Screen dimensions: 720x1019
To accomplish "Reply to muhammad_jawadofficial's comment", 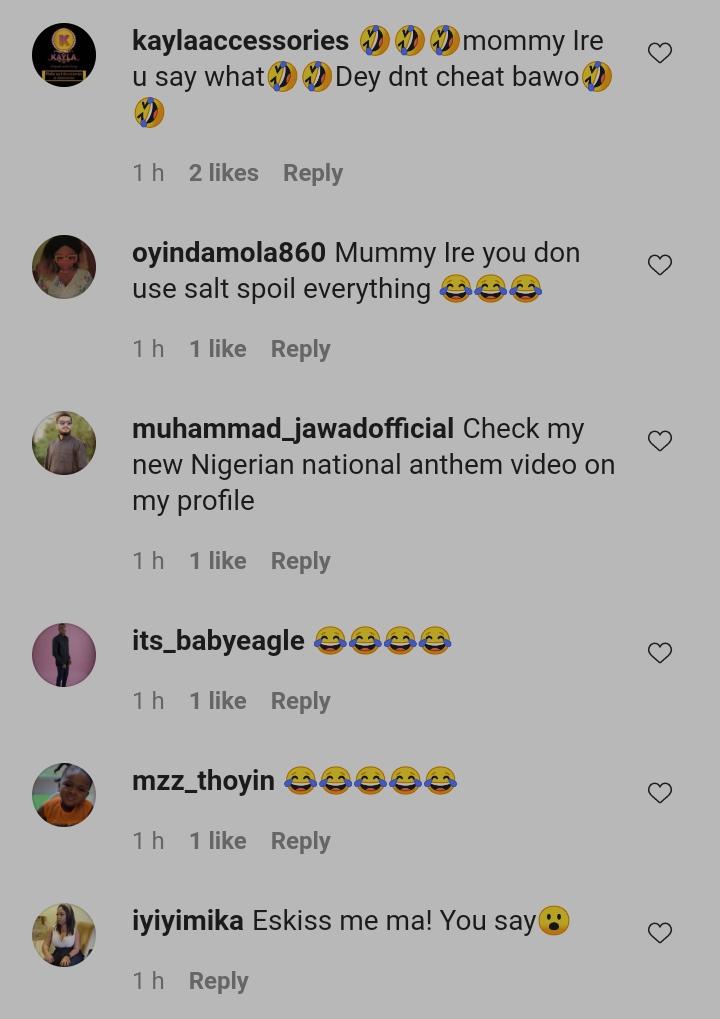I will (x=300, y=561).
